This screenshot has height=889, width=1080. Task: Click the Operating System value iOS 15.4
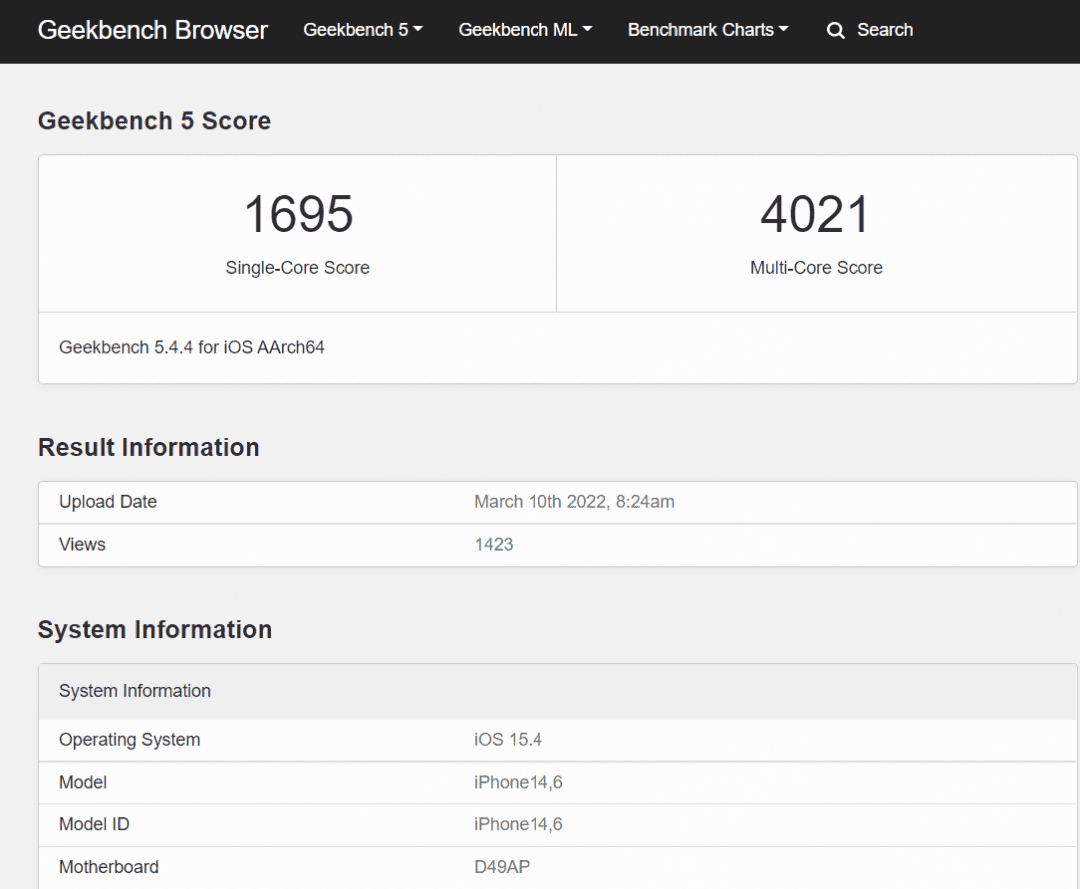click(508, 740)
